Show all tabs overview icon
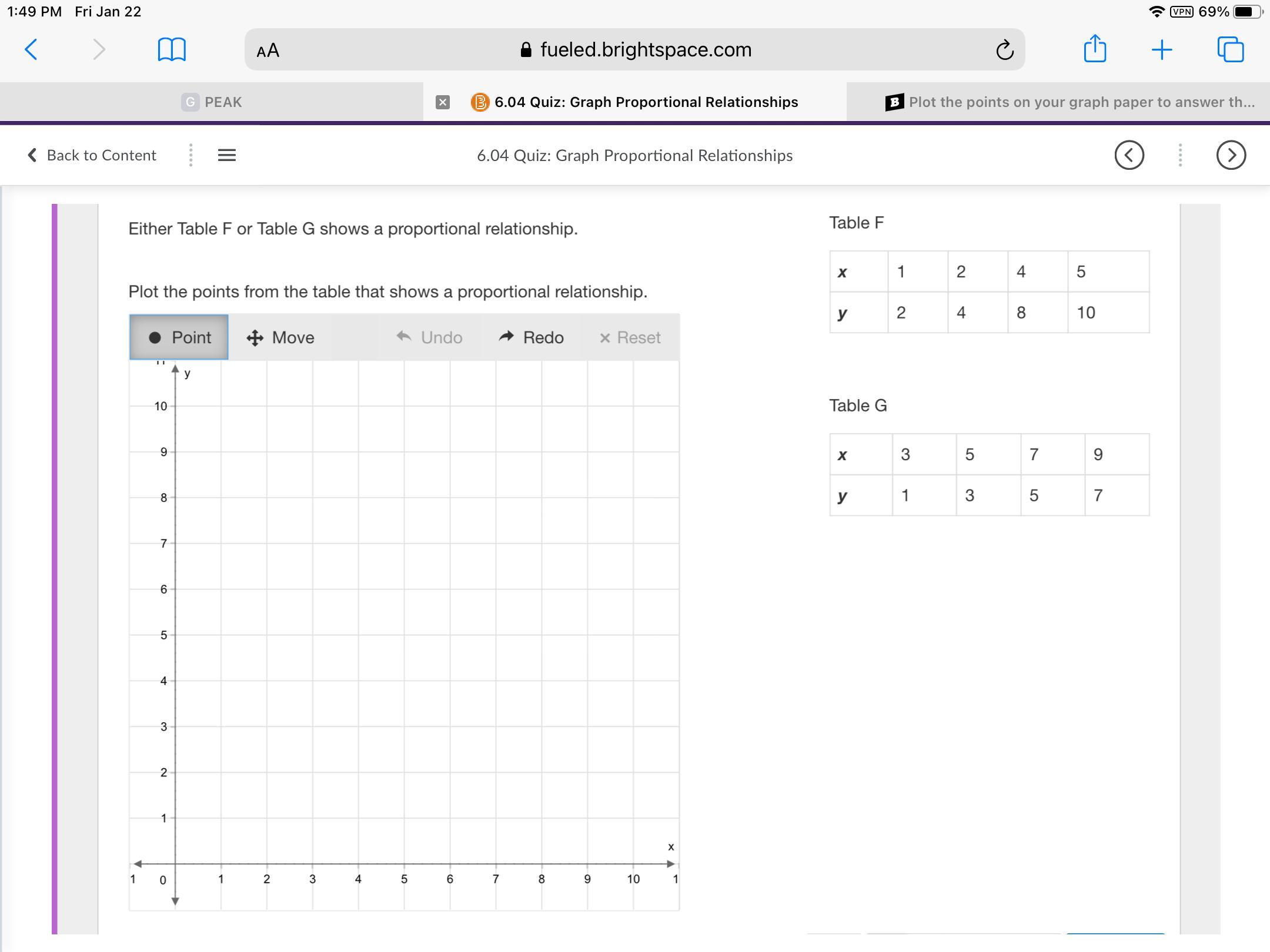 coord(1231,49)
